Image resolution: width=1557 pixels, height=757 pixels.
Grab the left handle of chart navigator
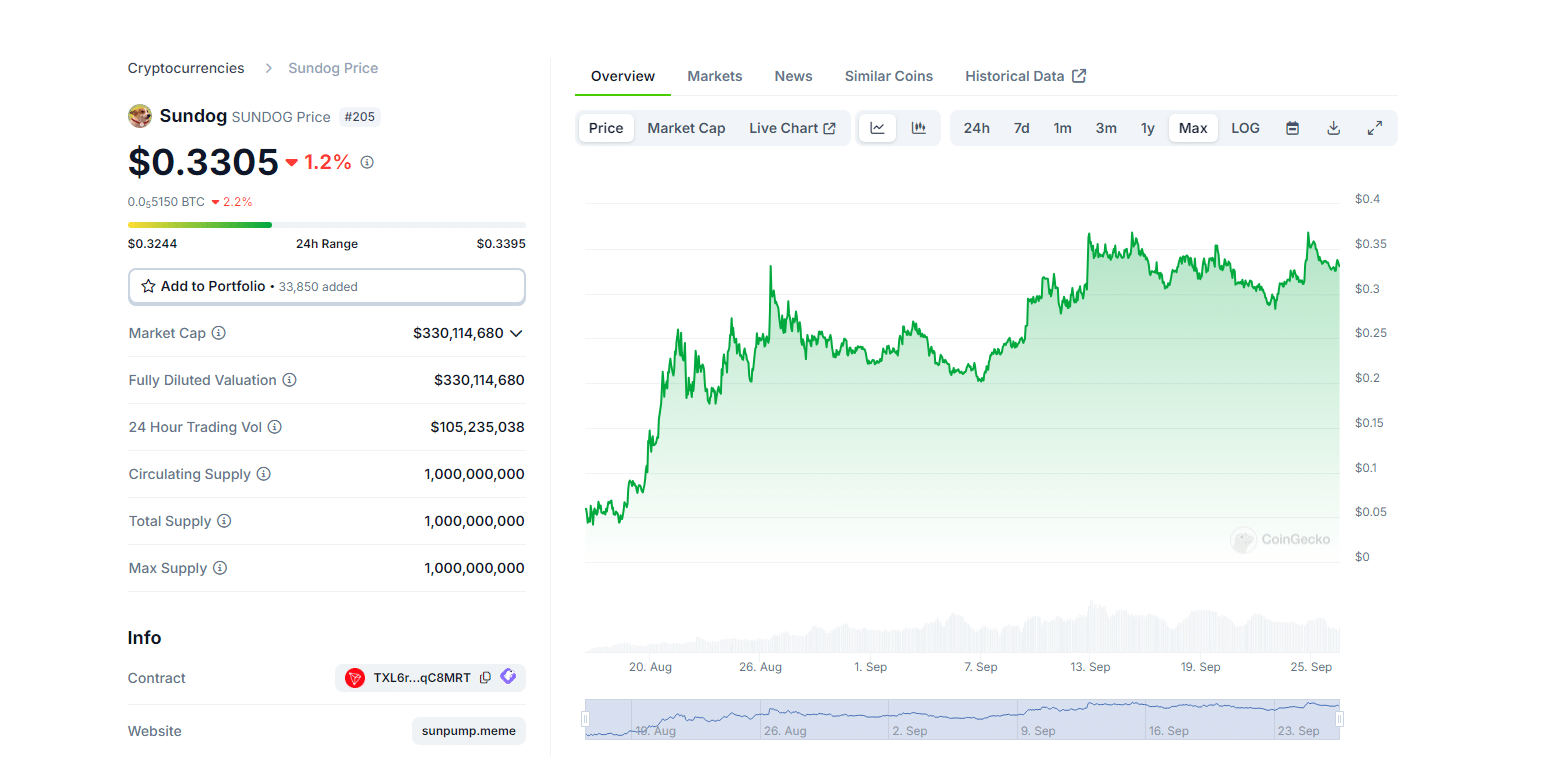(586, 719)
